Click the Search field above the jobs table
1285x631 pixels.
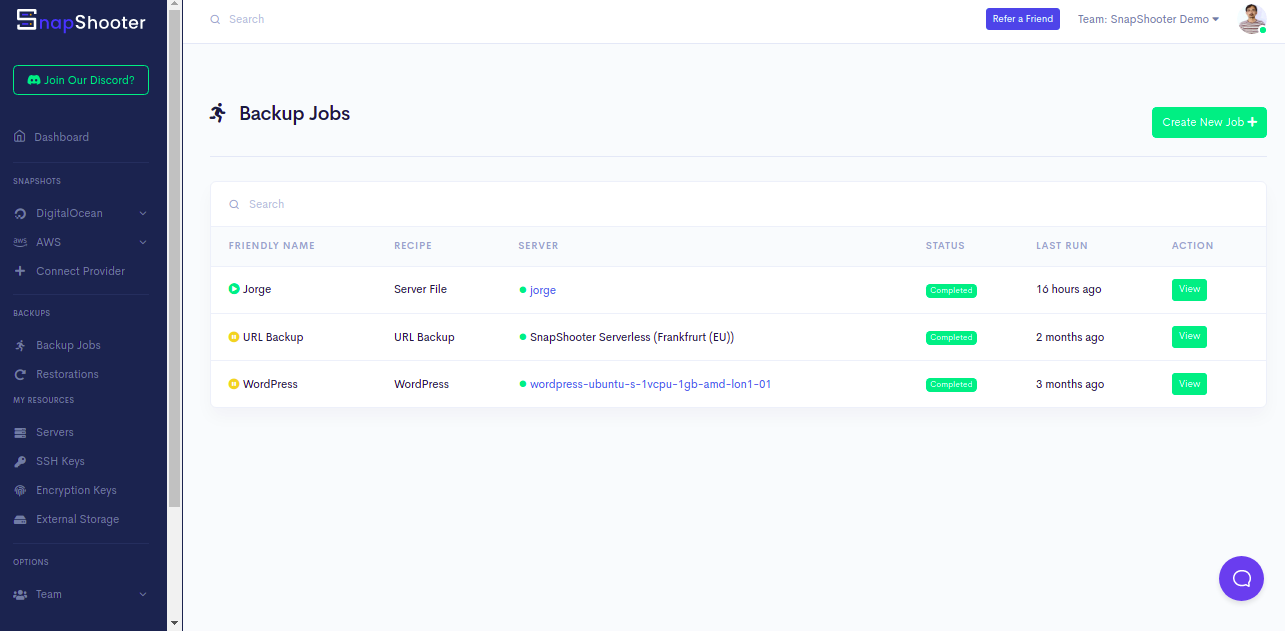738,204
